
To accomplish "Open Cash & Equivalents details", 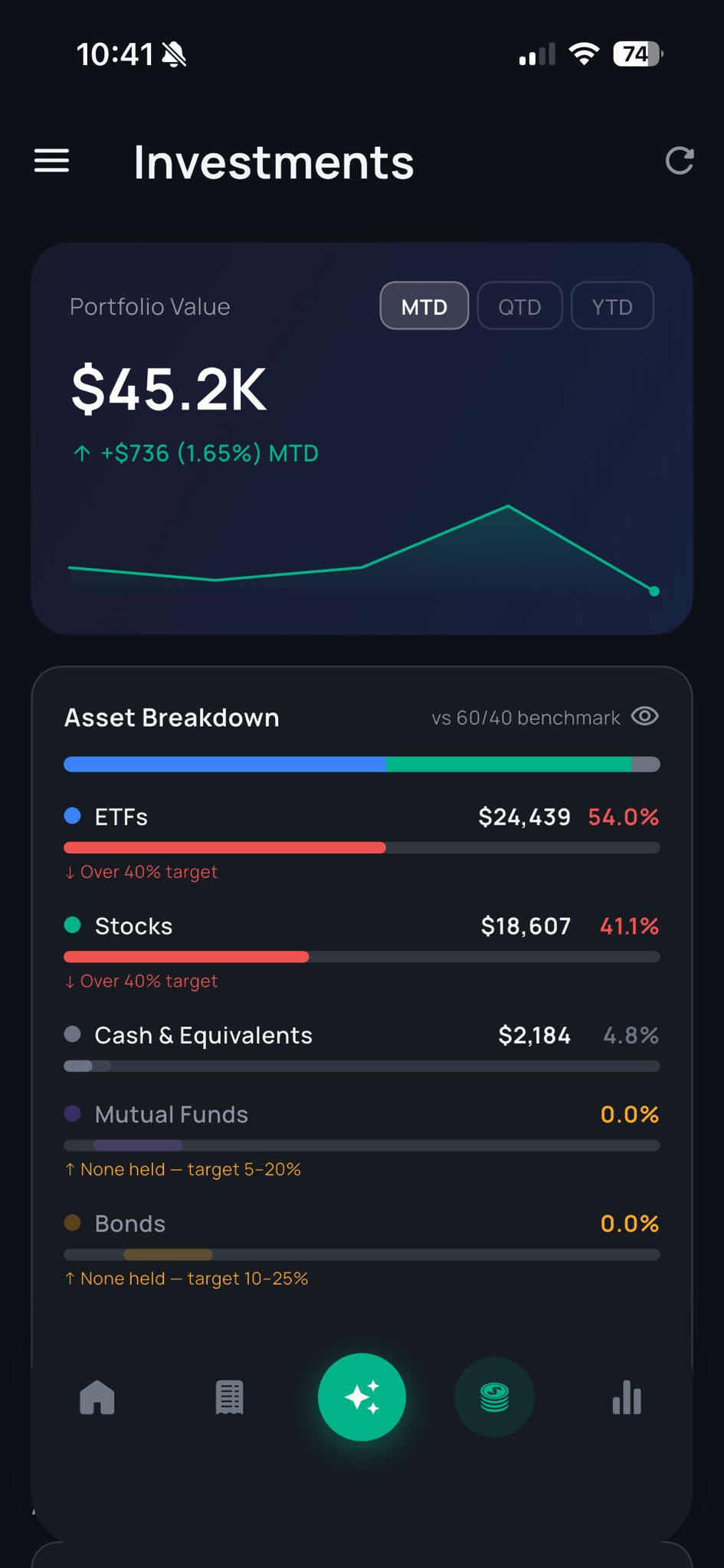I will (361, 1034).
